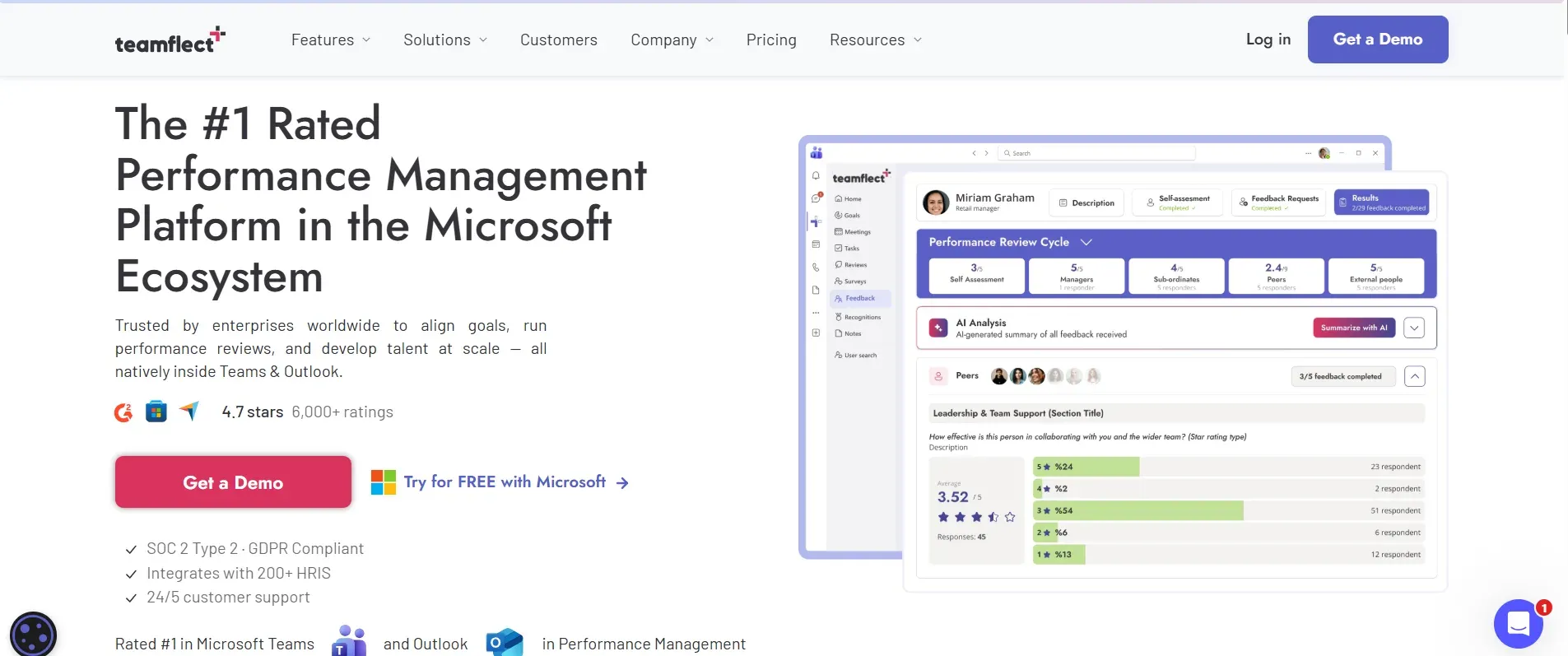The image size is (1568, 656).
Task: Select Goals in the app preview sidebar
Action: (847, 216)
